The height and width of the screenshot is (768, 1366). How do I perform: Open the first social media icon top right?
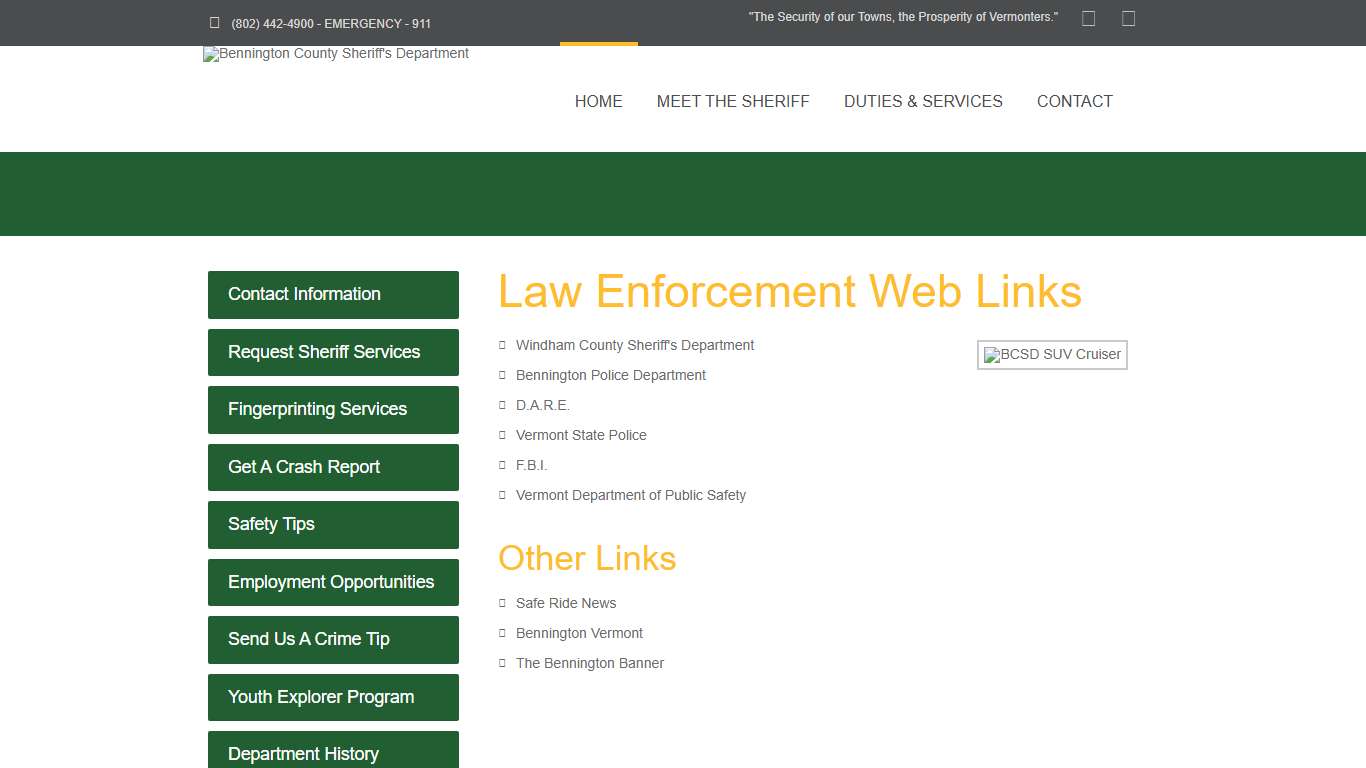[1088, 17]
